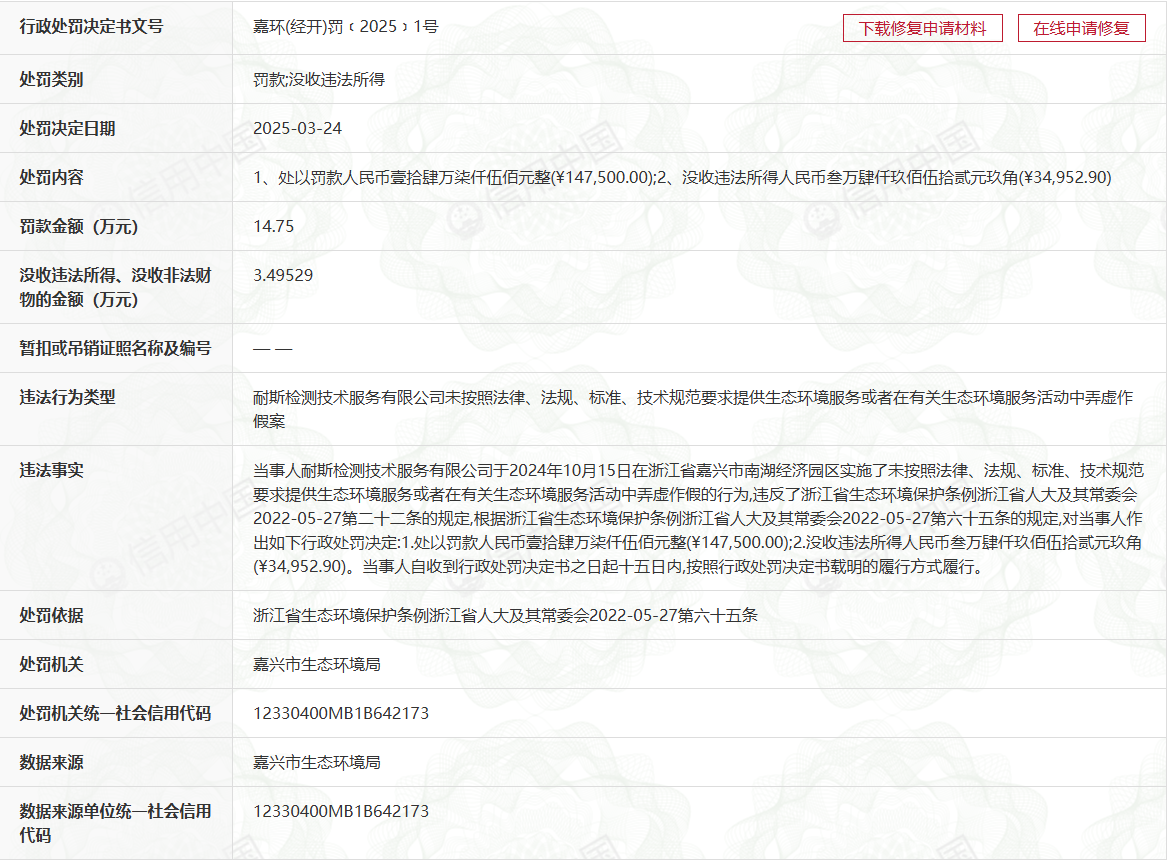
Task: Click the 处罚决定日期 row label
Action: 68,128
